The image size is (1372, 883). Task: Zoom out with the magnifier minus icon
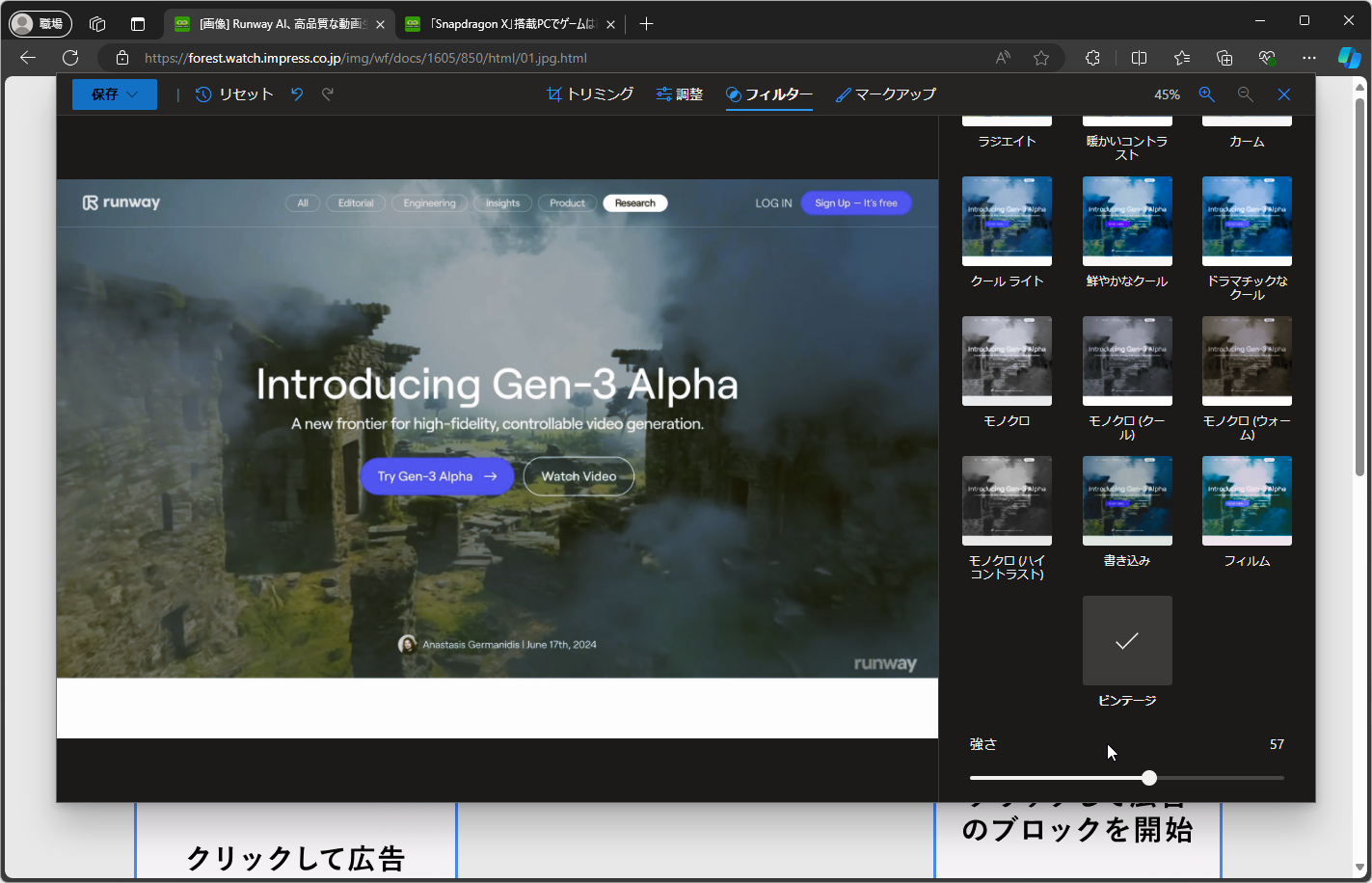click(x=1245, y=94)
